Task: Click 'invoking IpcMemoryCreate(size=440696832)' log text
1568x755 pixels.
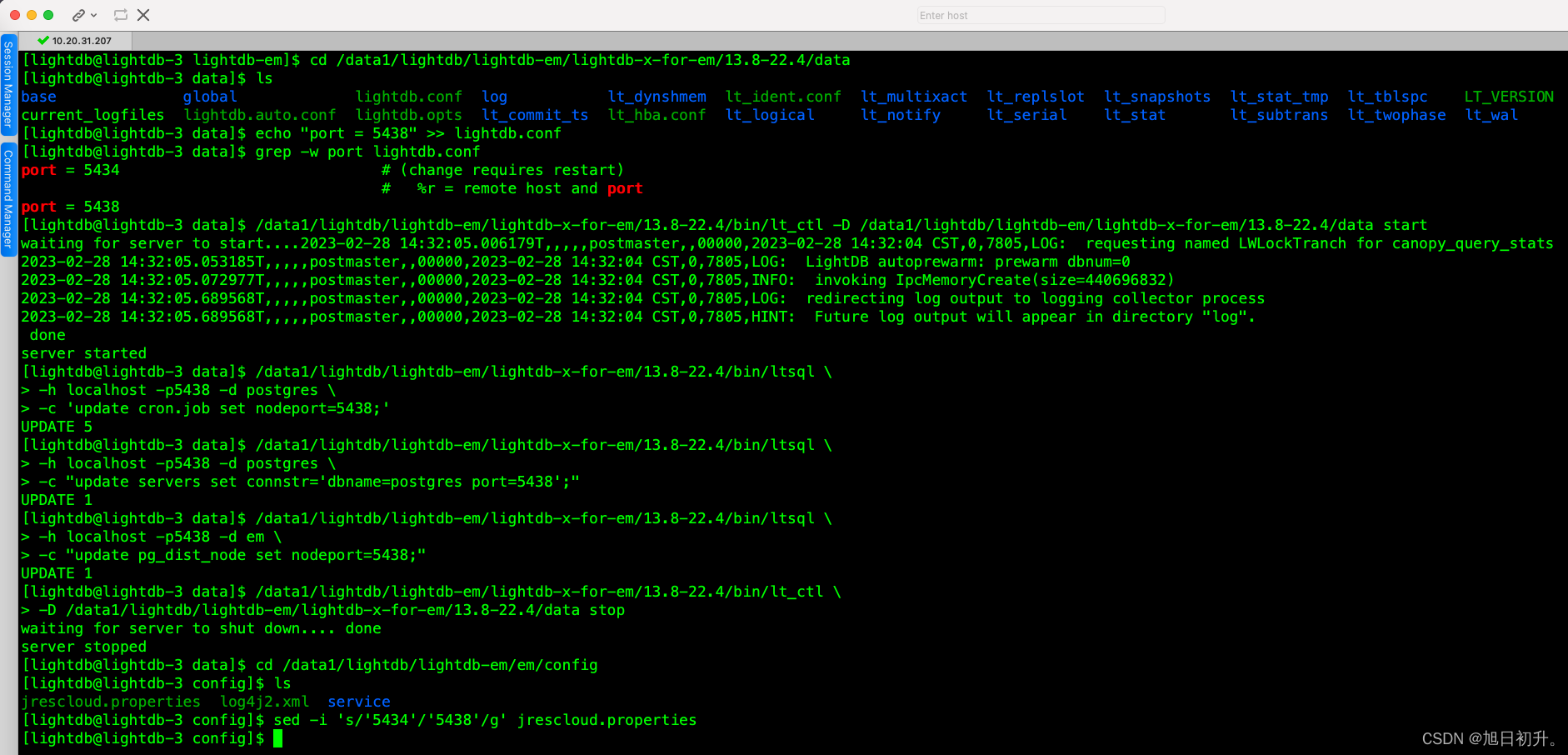Action: coord(995,280)
